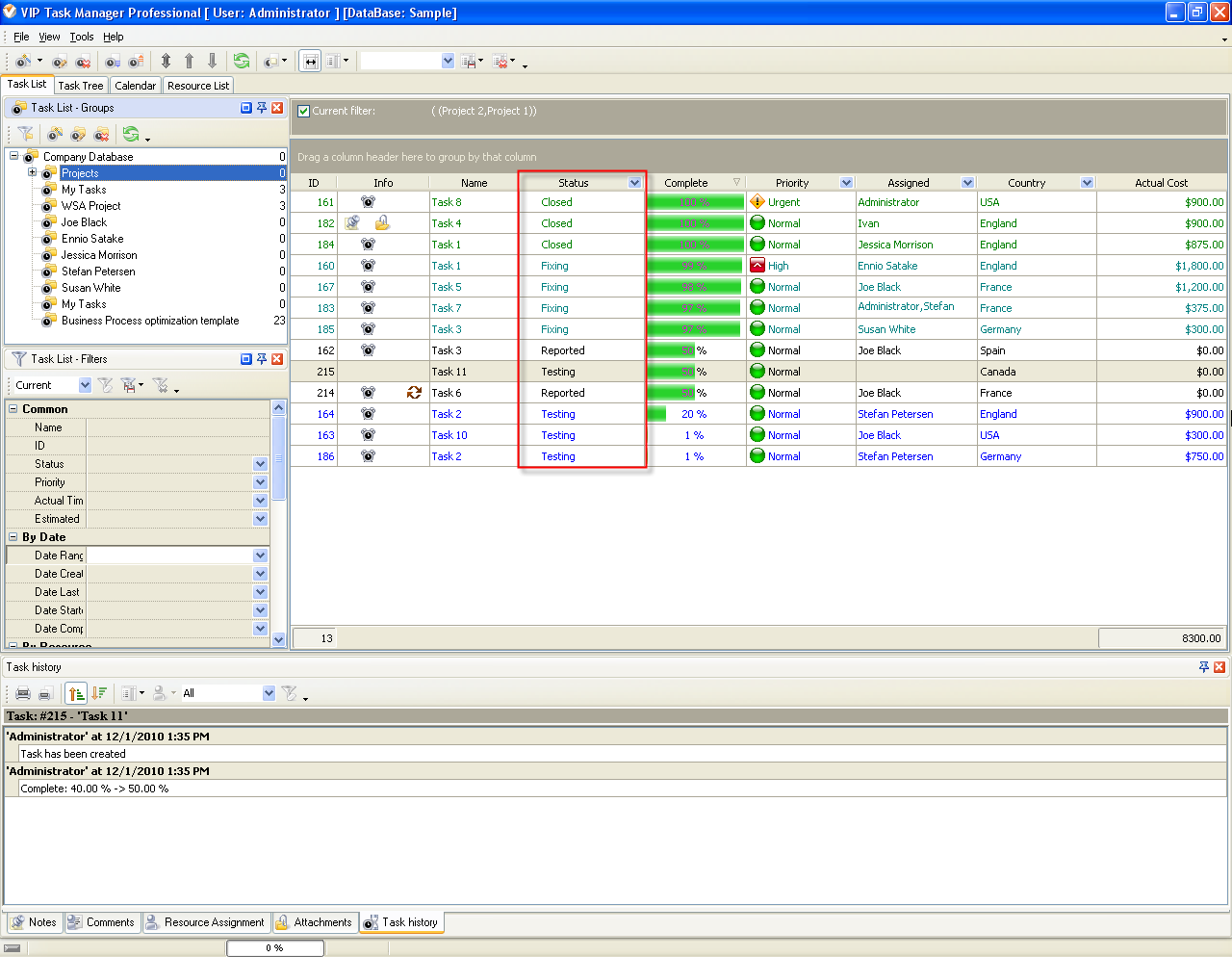Pin the Task List - Groups panel
1232x957 pixels.
pyautogui.click(x=261, y=107)
